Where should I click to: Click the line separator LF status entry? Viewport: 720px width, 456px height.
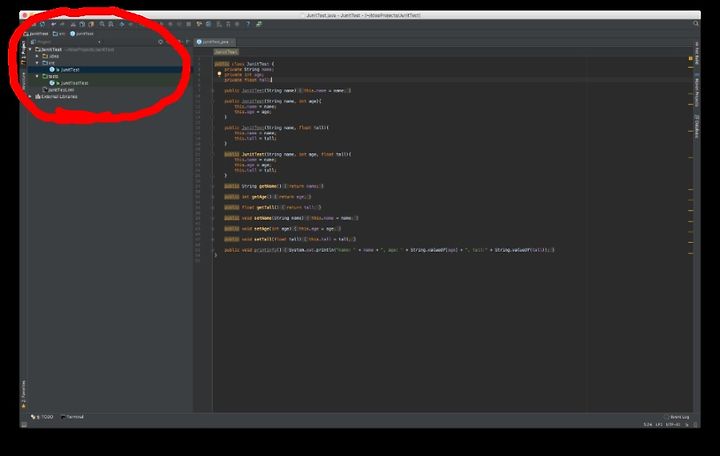pyautogui.click(x=659, y=425)
